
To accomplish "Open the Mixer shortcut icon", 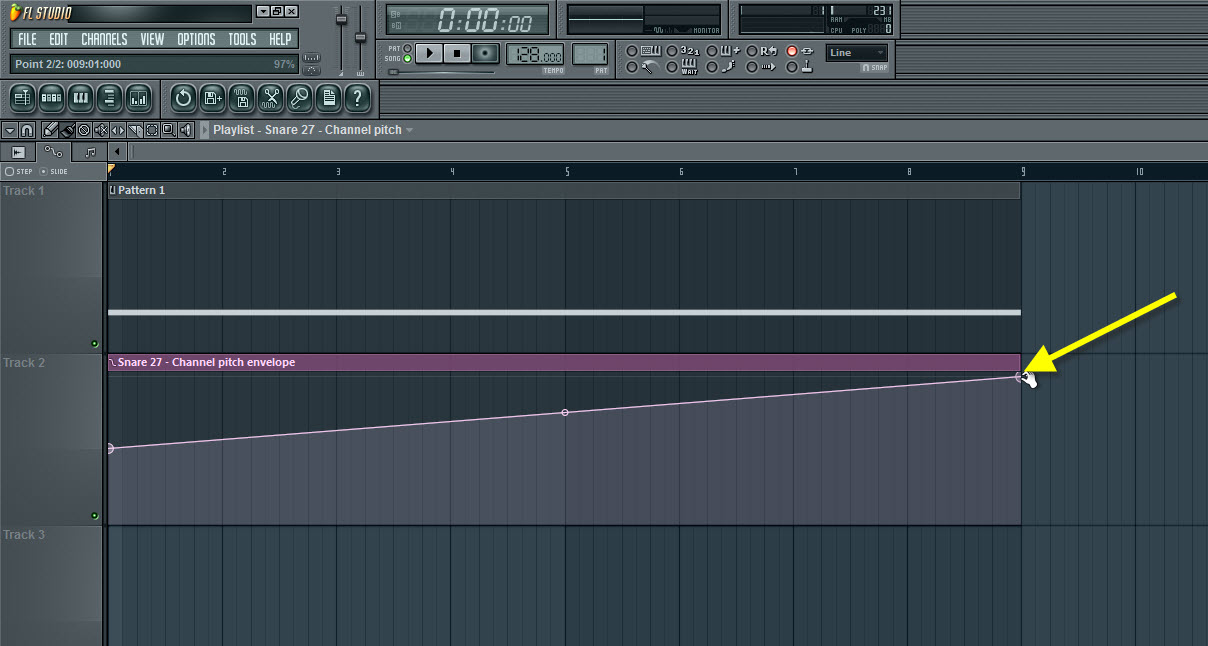I will coord(138,98).
